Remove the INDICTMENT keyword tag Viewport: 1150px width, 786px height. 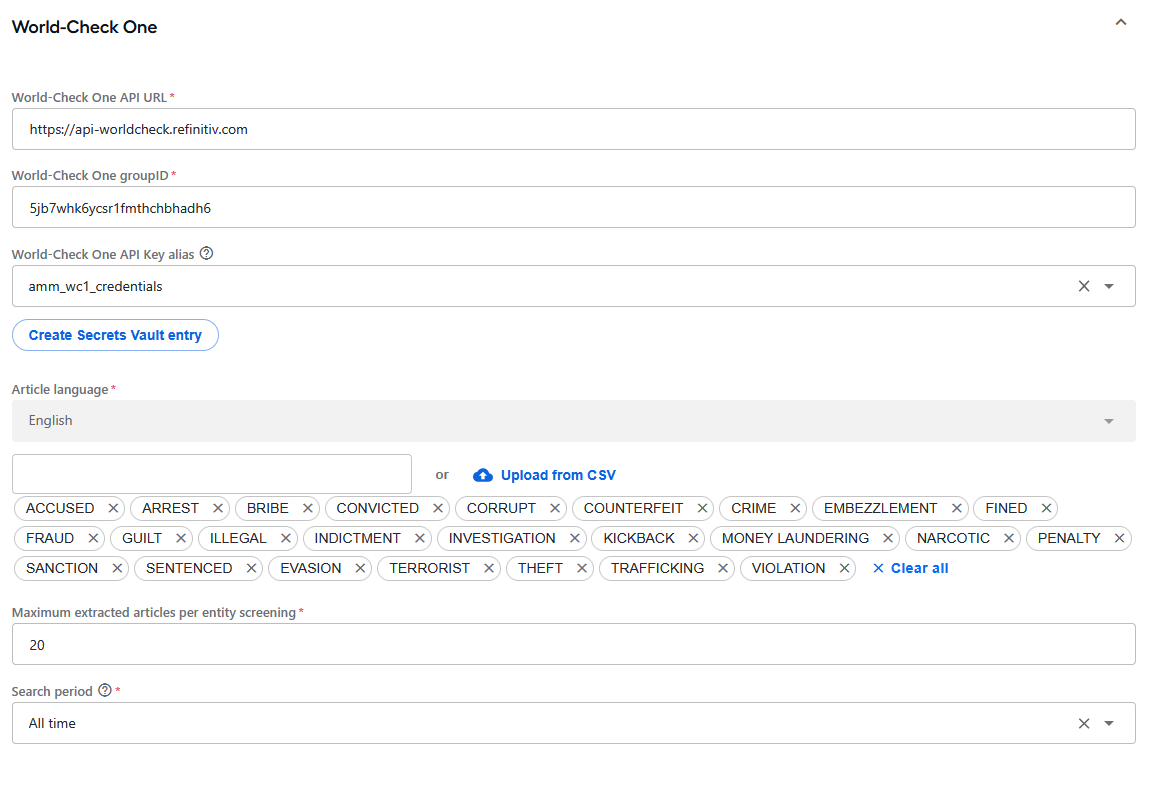(x=420, y=538)
